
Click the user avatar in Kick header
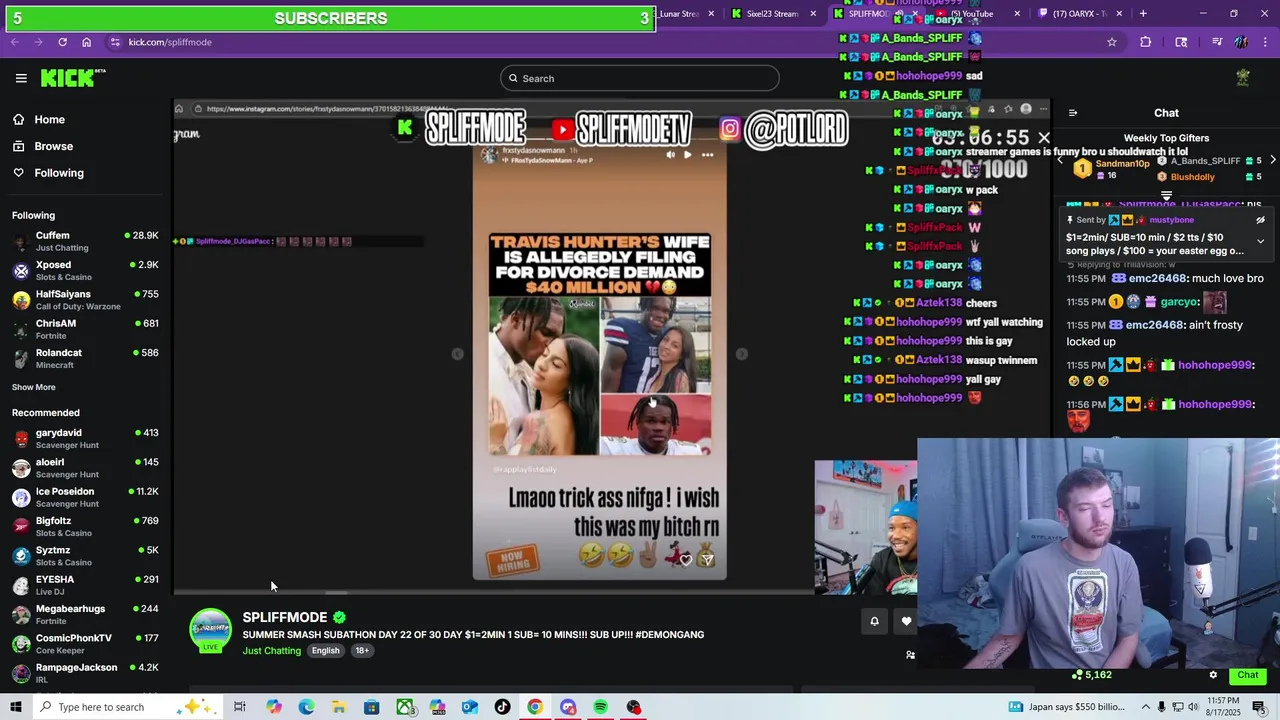point(1243,78)
